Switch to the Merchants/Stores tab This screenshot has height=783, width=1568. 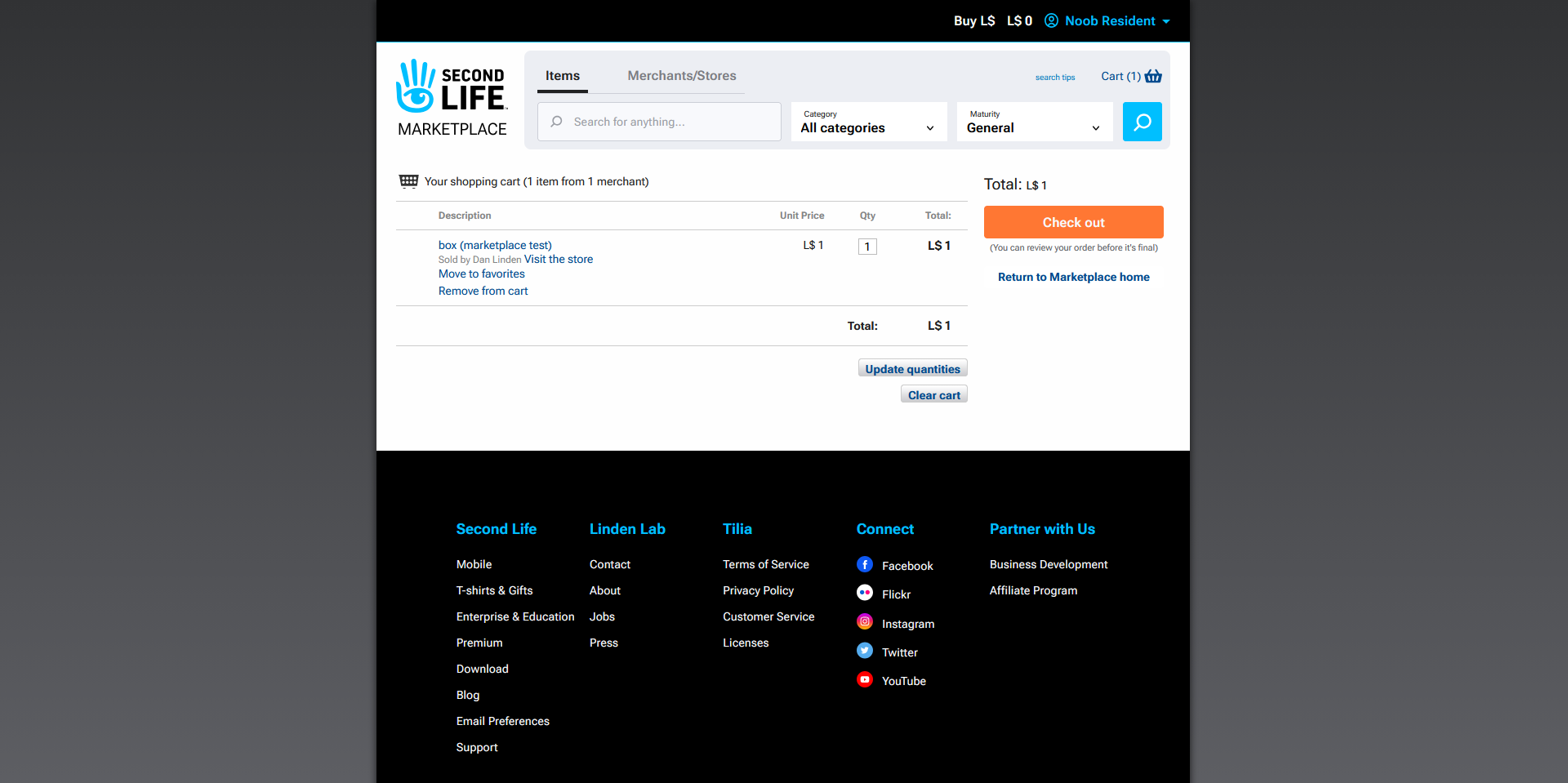click(681, 76)
